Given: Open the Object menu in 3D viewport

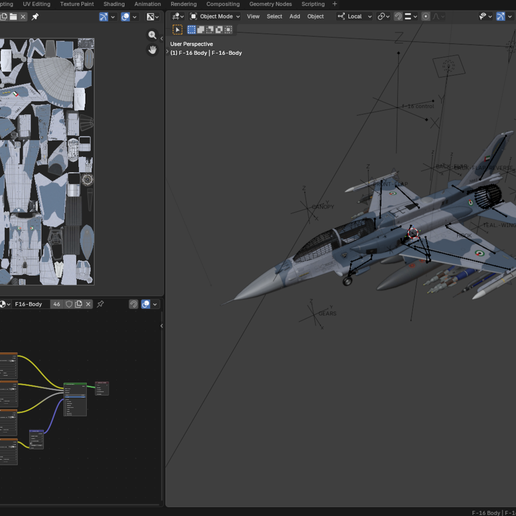Looking at the screenshot, I should pyautogui.click(x=315, y=16).
